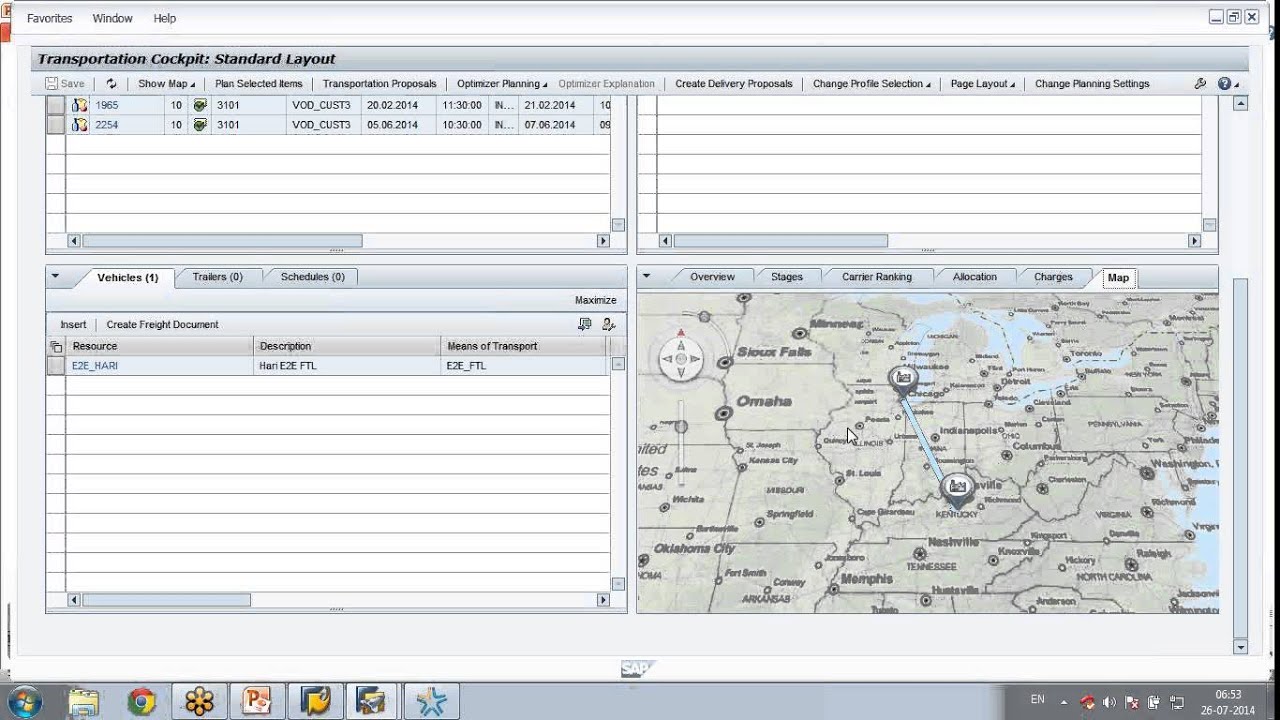Open PowerPoint from taskbar
1280x720 pixels.
pos(257,702)
